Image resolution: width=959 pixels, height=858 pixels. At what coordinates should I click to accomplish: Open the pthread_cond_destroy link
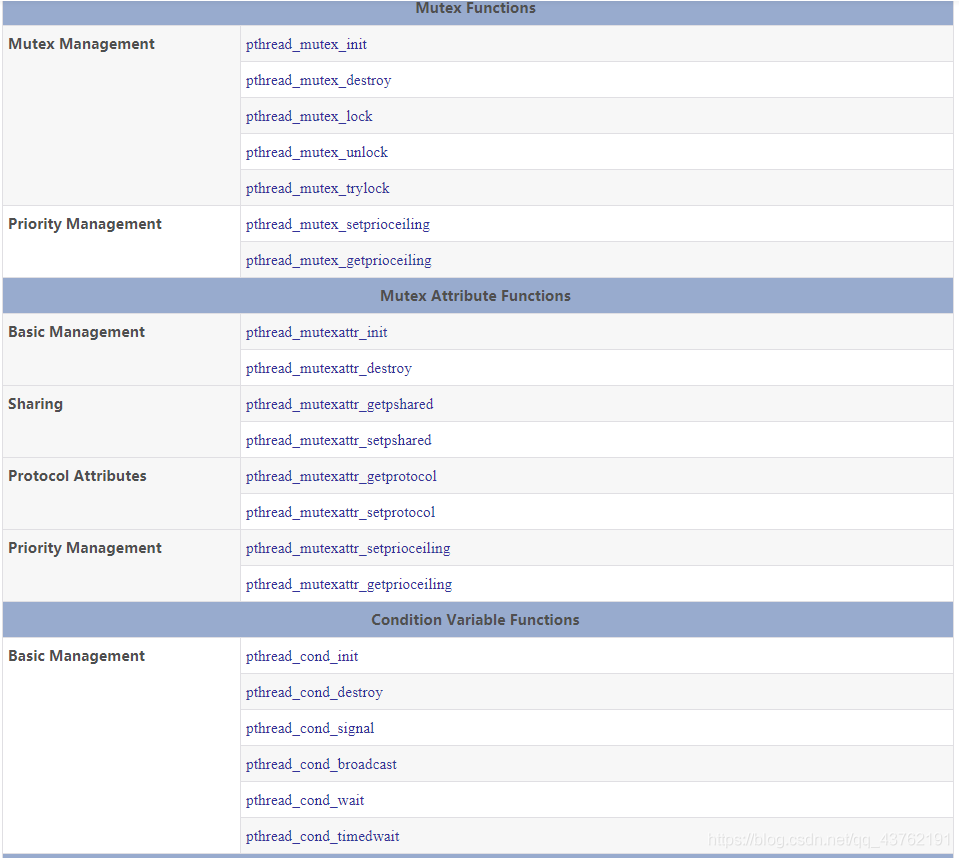[x=314, y=692]
